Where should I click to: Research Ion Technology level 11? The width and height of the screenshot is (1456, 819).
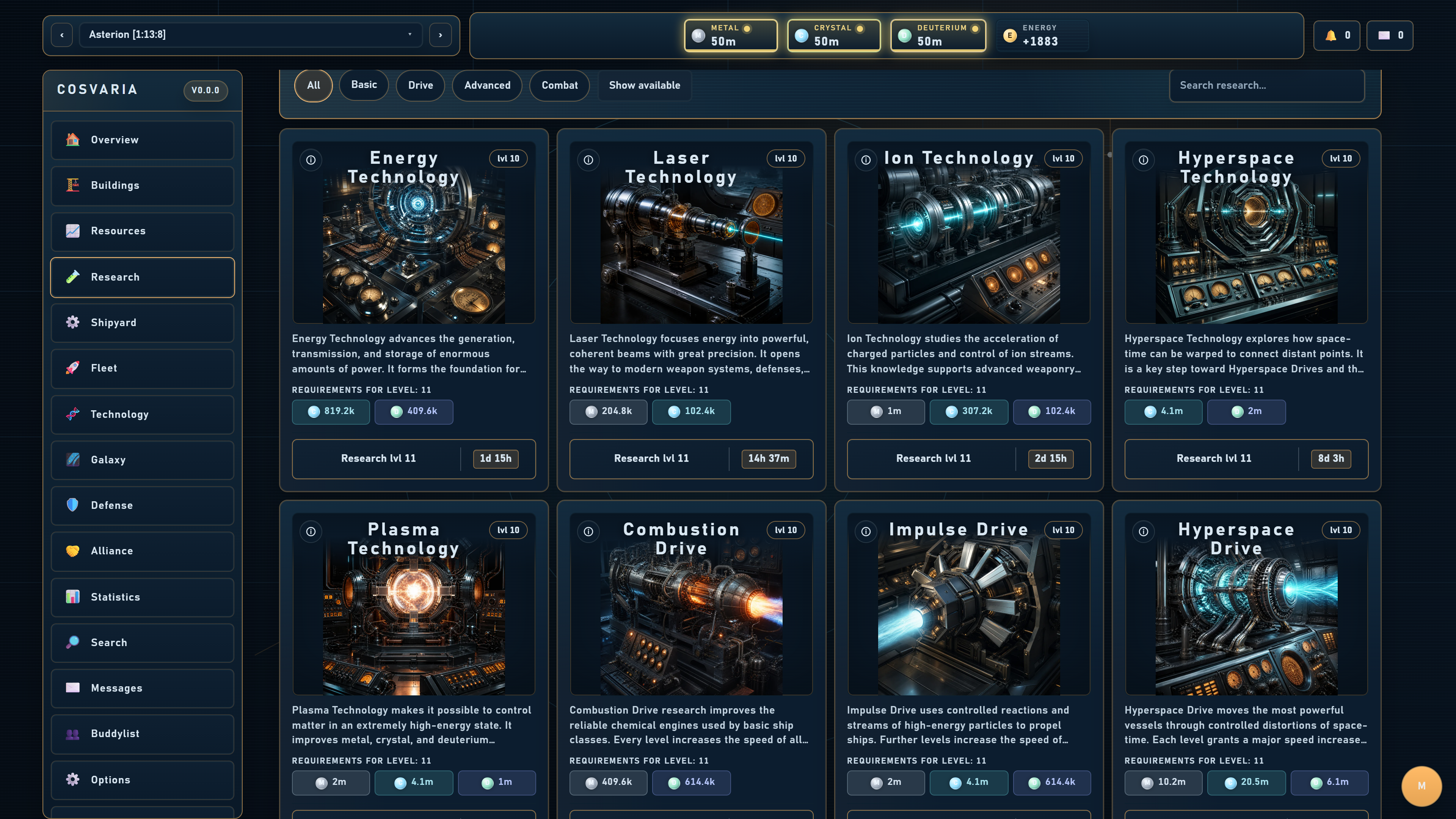969,458
